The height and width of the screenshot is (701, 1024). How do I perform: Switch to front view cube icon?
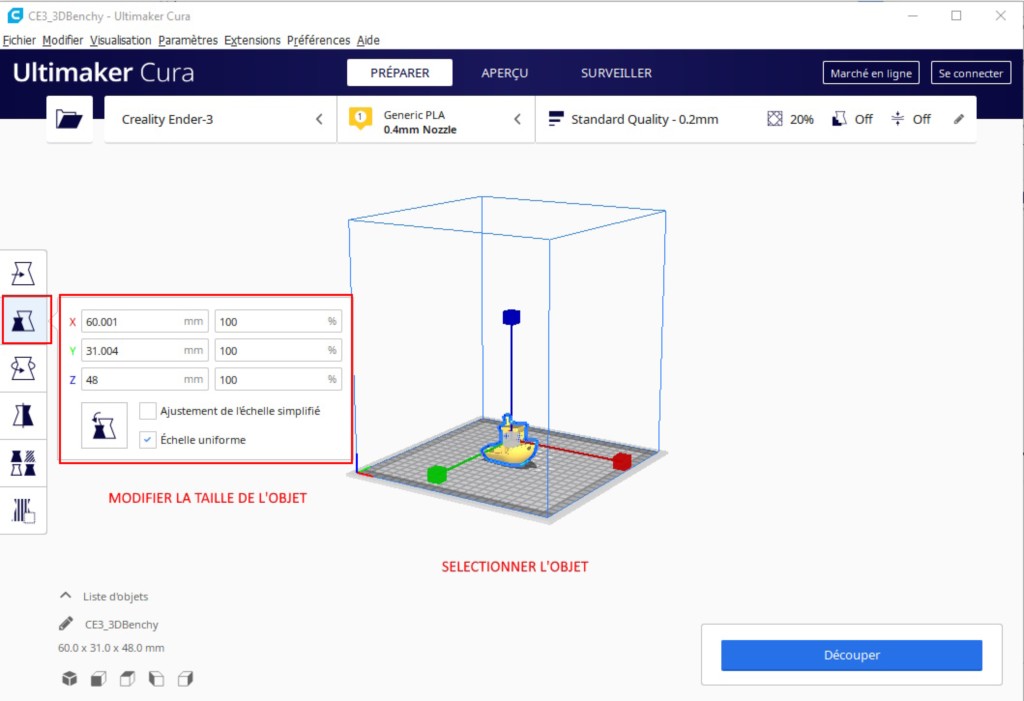[x=98, y=678]
